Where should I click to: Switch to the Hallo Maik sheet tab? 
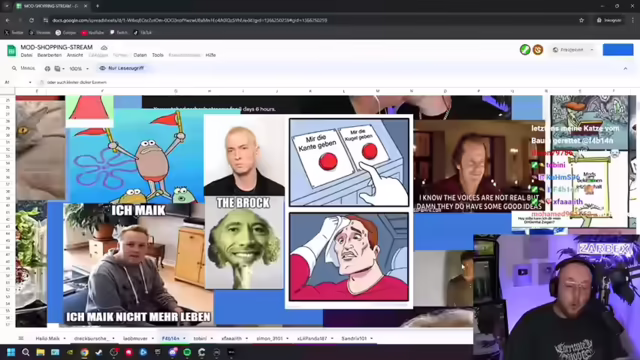(x=47, y=338)
